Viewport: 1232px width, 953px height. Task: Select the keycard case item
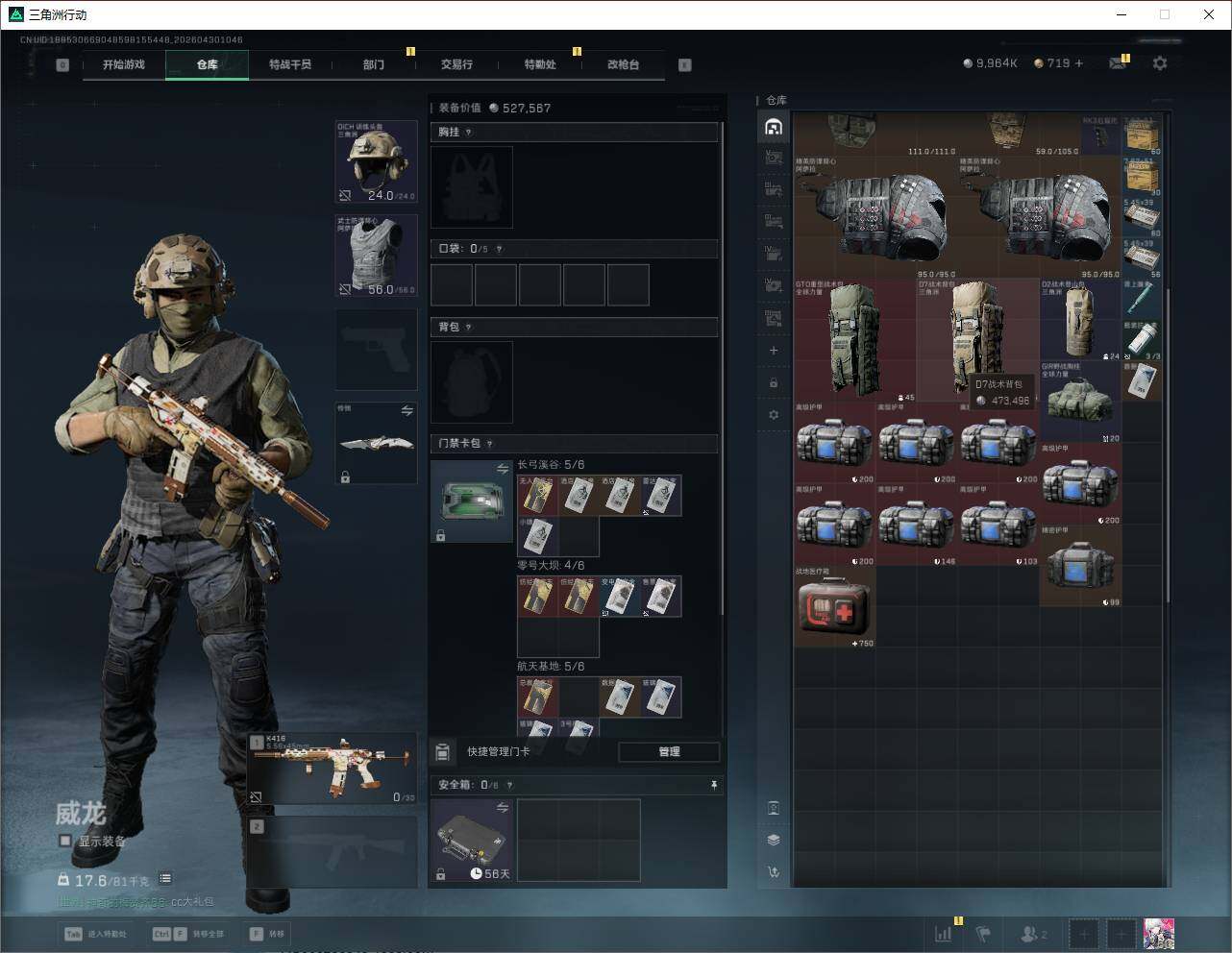click(472, 501)
